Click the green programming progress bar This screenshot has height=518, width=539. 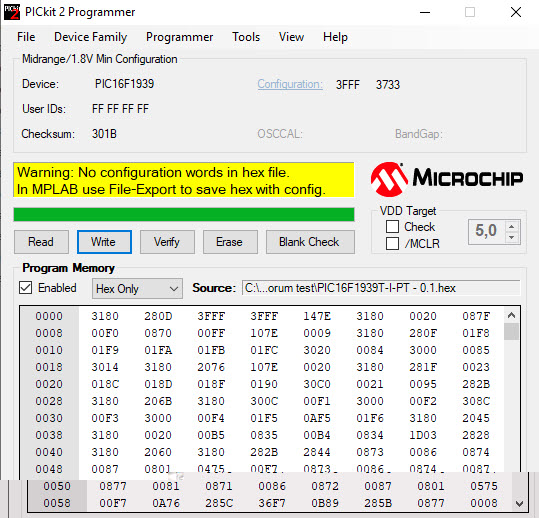(184, 214)
